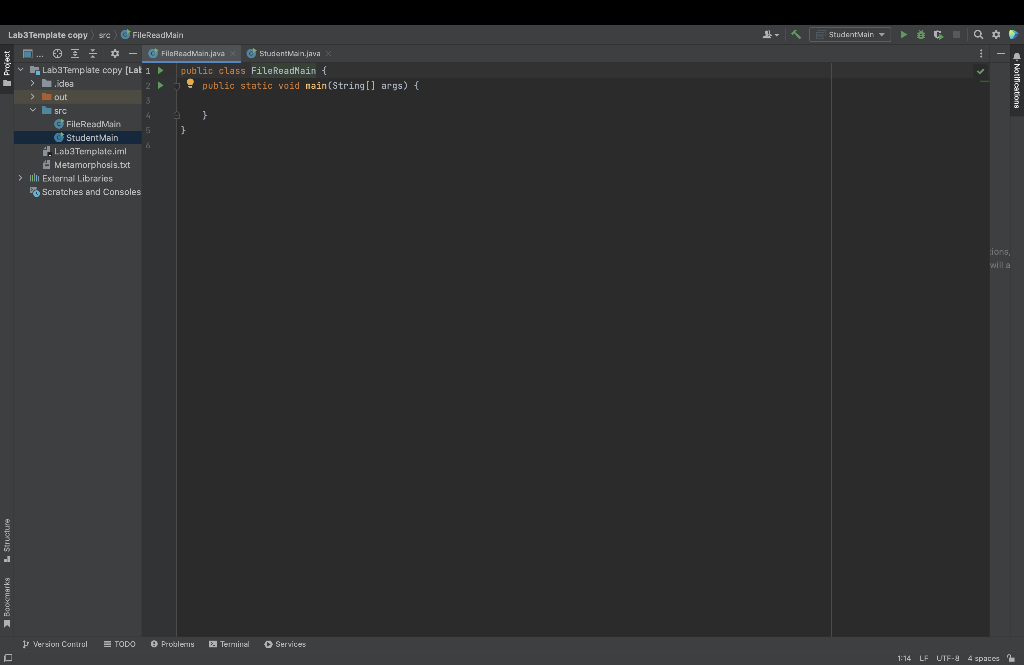This screenshot has height=665, width=1024.
Task: Toggle the Project tool window stripe
Action: click(x=7, y=68)
